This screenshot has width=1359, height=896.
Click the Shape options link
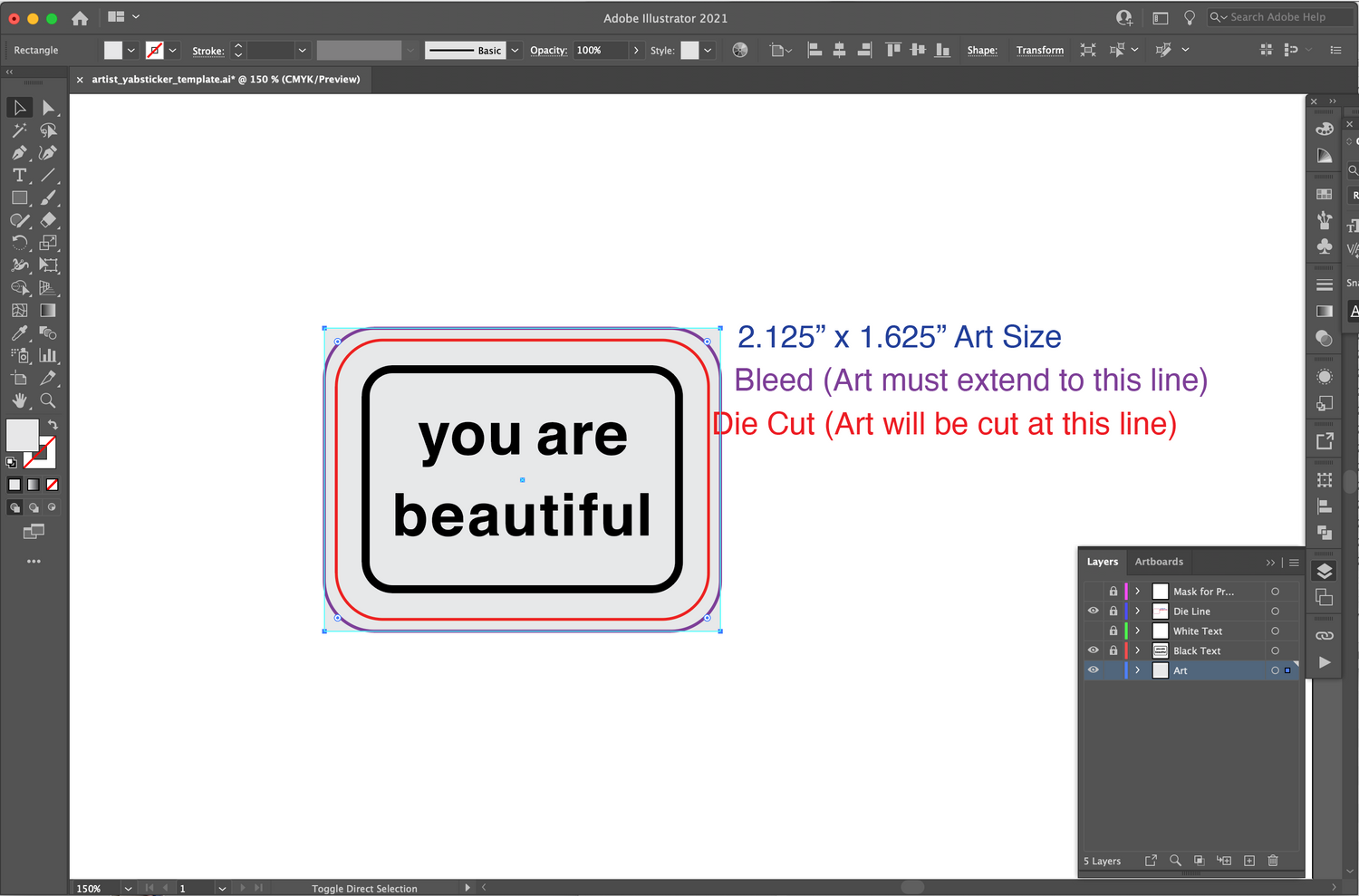(981, 51)
